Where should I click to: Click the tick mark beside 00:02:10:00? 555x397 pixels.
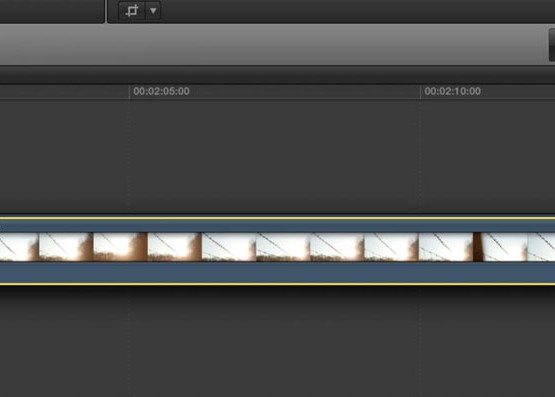coord(420,92)
